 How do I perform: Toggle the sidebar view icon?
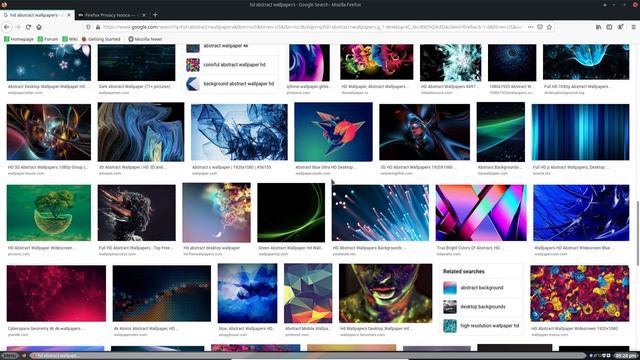pos(609,27)
